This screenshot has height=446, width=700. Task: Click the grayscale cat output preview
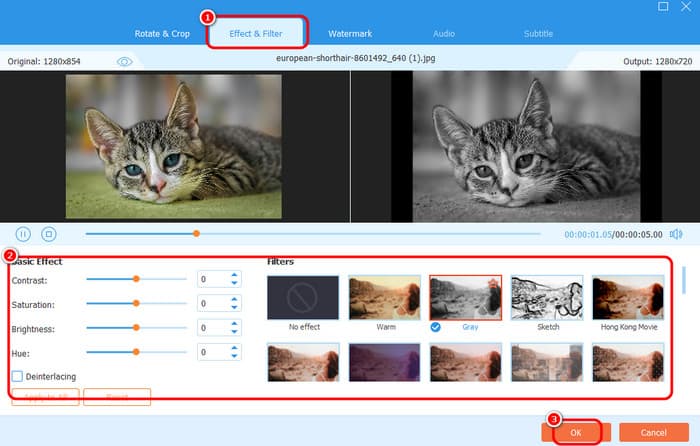point(526,146)
